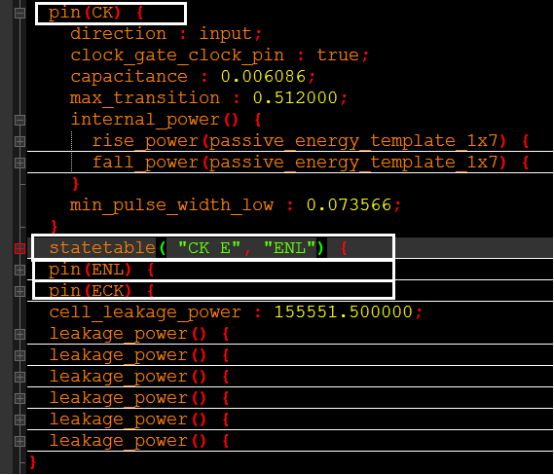
Task: Click the value 155551.500000
Action: pyautogui.click(x=343, y=312)
